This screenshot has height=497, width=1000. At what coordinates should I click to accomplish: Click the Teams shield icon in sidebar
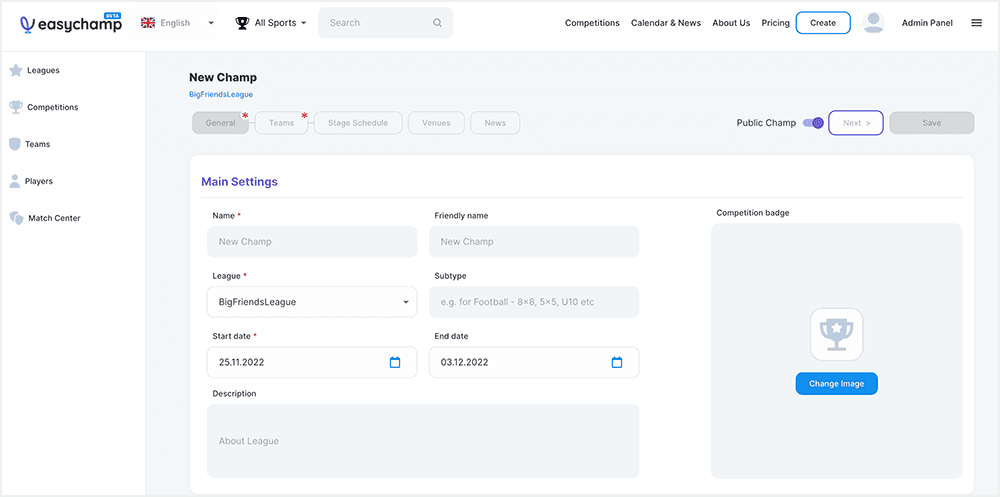(x=15, y=144)
